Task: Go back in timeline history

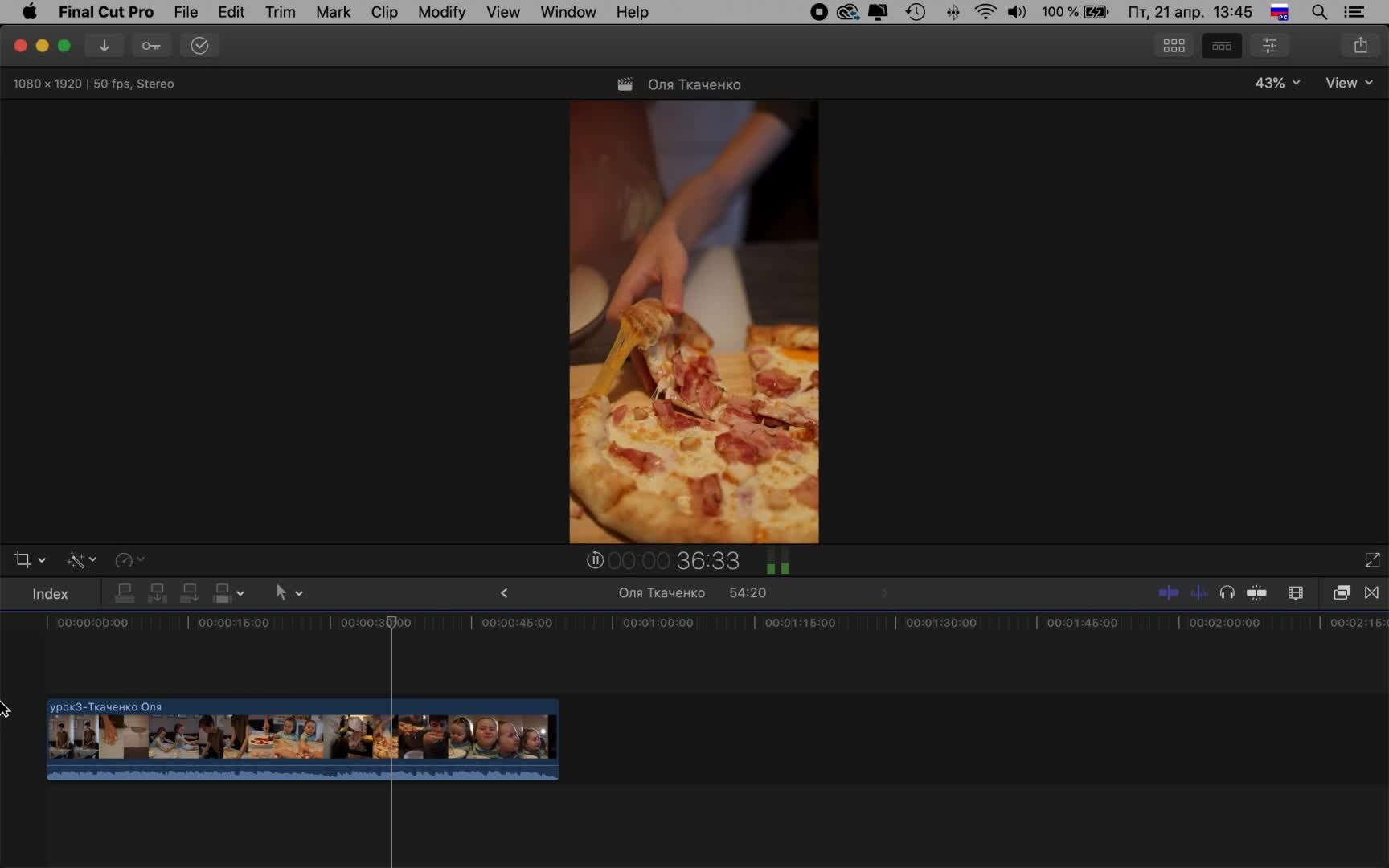Action: [504, 593]
